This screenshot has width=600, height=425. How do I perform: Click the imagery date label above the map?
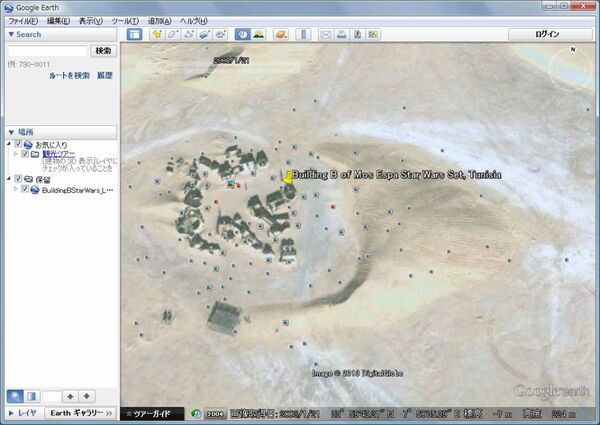[x=232, y=60]
